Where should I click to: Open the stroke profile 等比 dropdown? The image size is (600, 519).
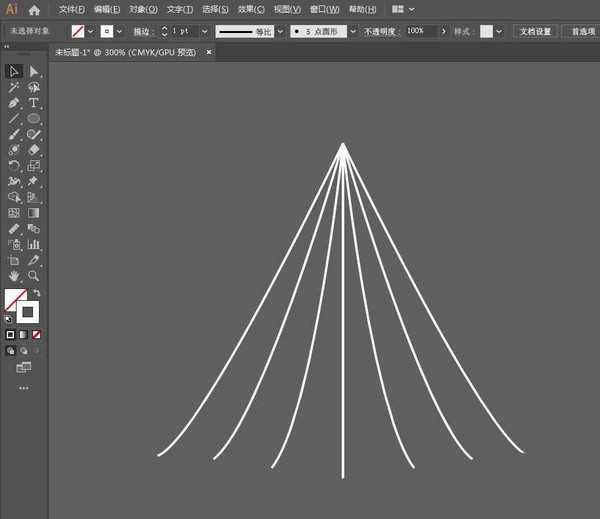tap(279, 31)
